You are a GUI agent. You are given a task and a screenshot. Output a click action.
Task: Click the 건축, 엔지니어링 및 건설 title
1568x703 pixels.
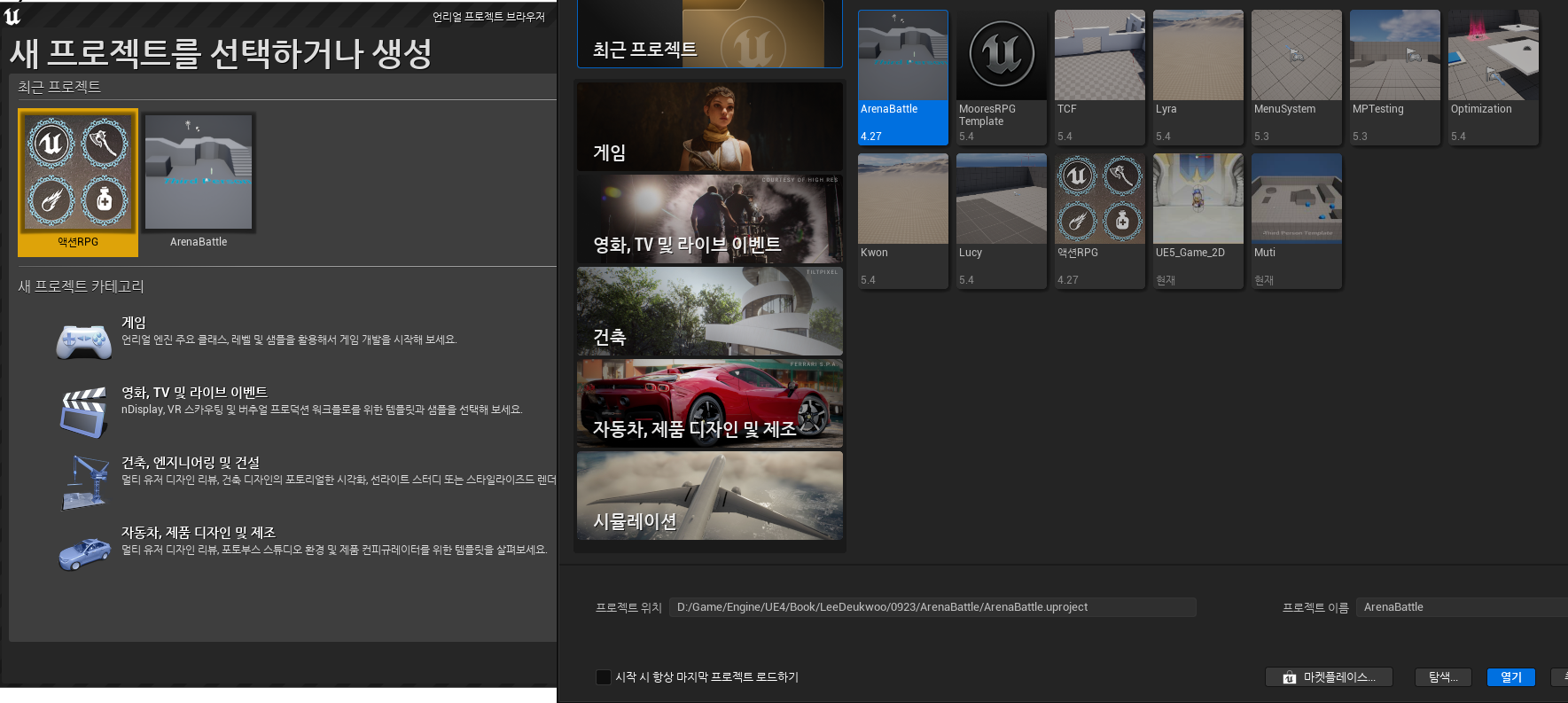191,463
